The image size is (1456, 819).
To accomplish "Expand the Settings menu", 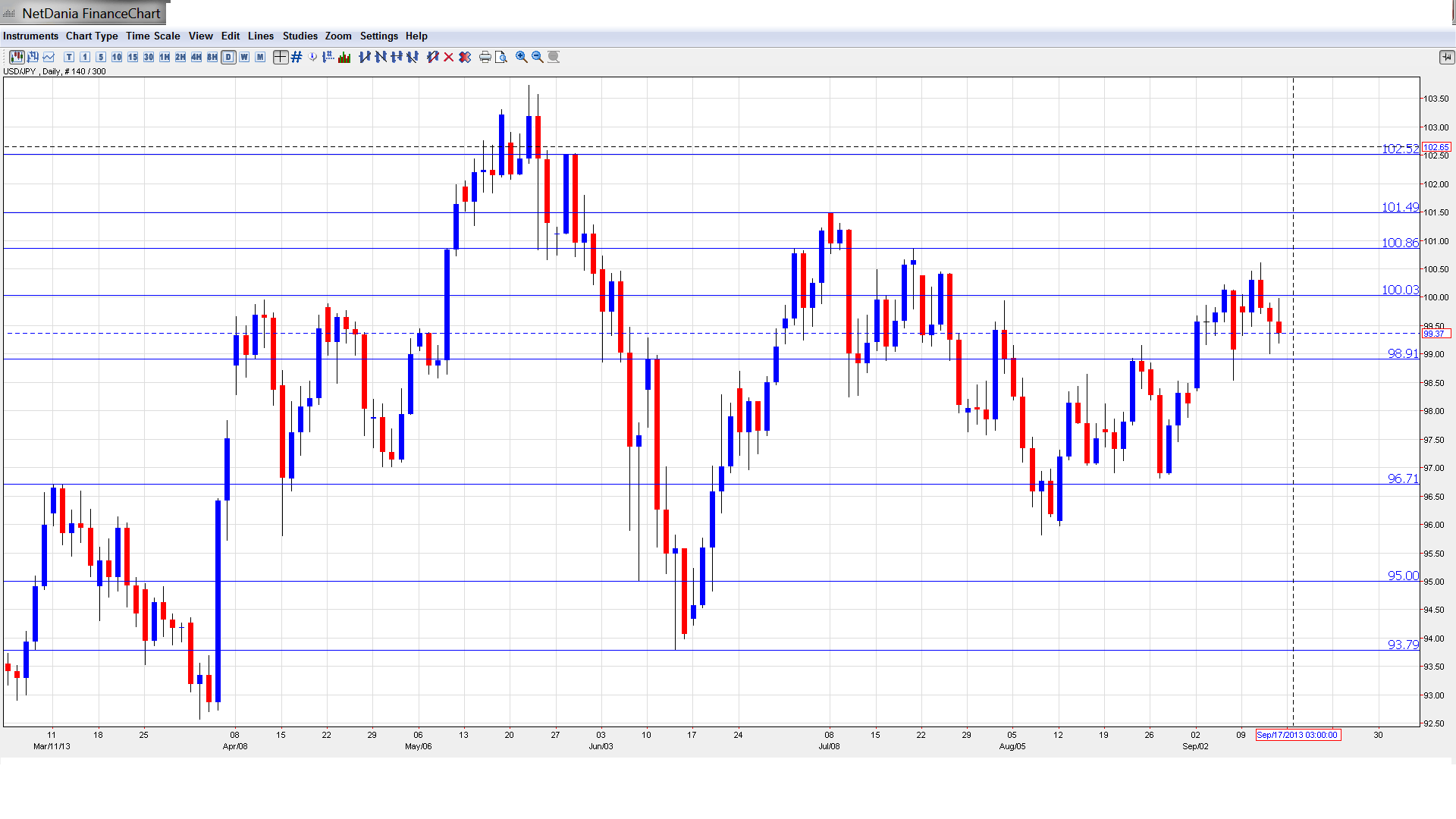I will click(x=378, y=36).
